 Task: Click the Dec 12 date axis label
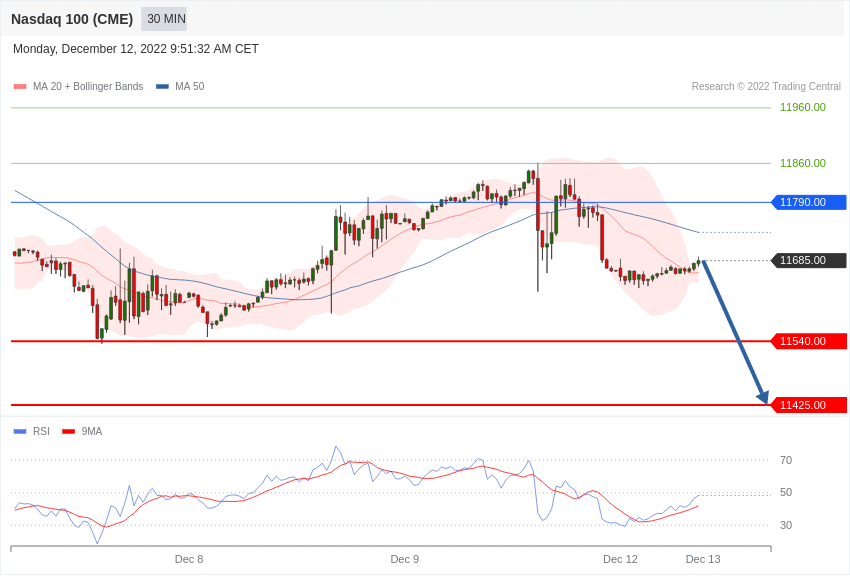click(x=620, y=559)
